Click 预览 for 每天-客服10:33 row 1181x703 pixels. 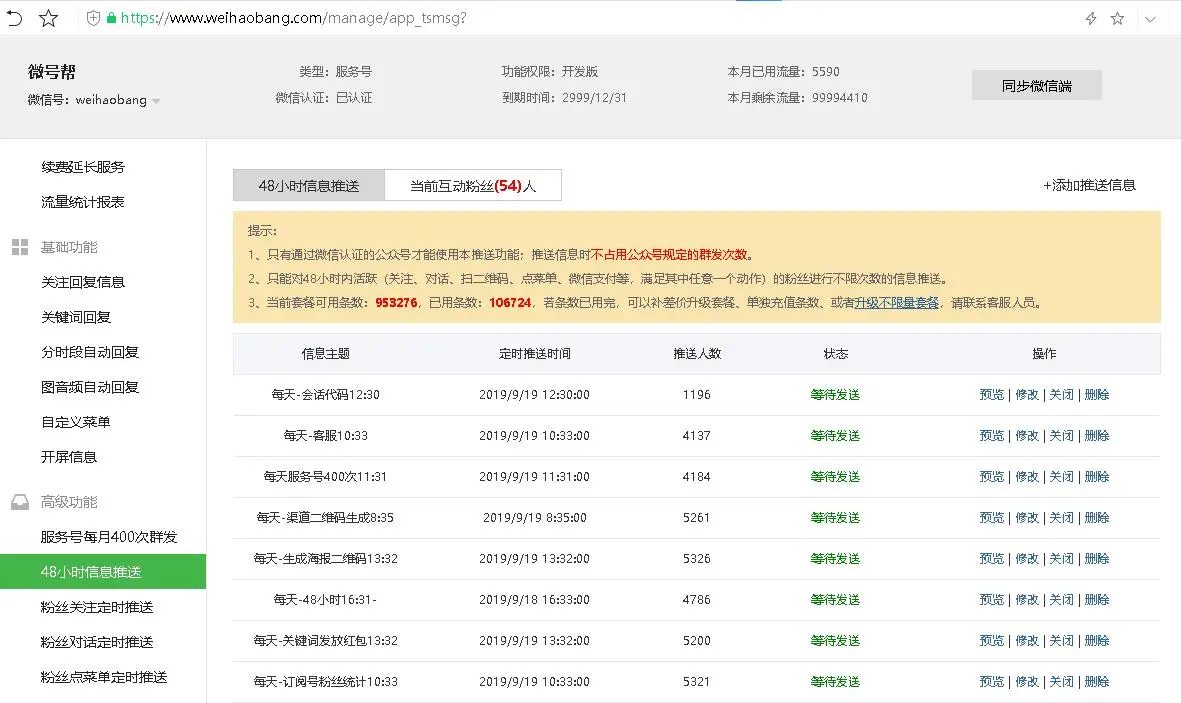pos(991,436)
